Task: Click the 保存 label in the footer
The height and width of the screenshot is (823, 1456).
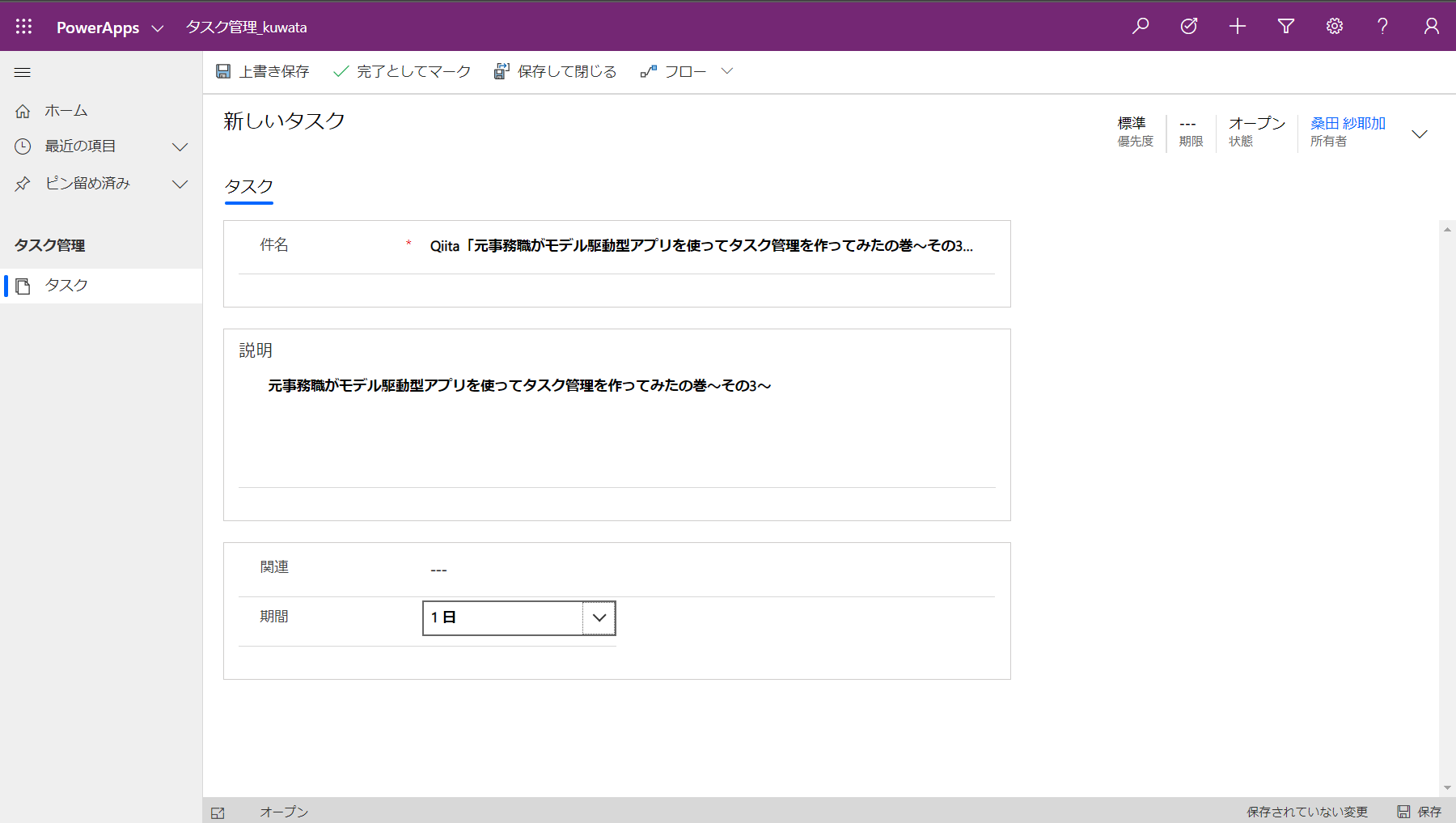Action: 1429,812
